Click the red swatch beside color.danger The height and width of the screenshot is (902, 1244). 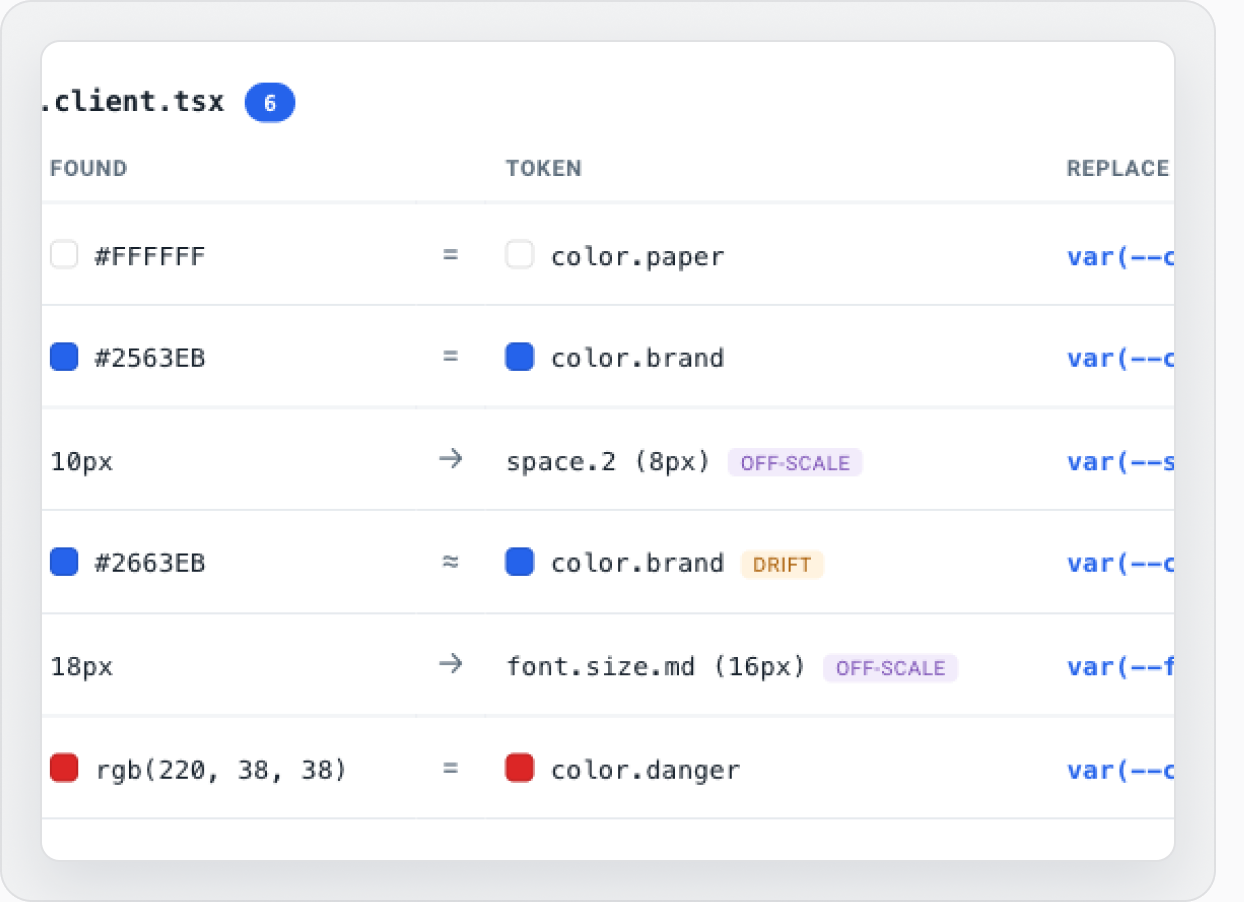tap(519, 768)
